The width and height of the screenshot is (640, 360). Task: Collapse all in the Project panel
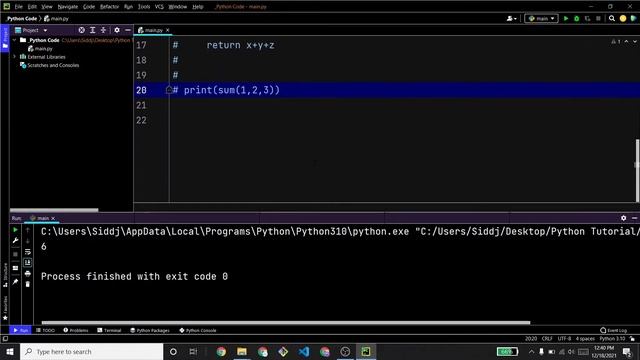pyautogui.click(x=103, y=30)
